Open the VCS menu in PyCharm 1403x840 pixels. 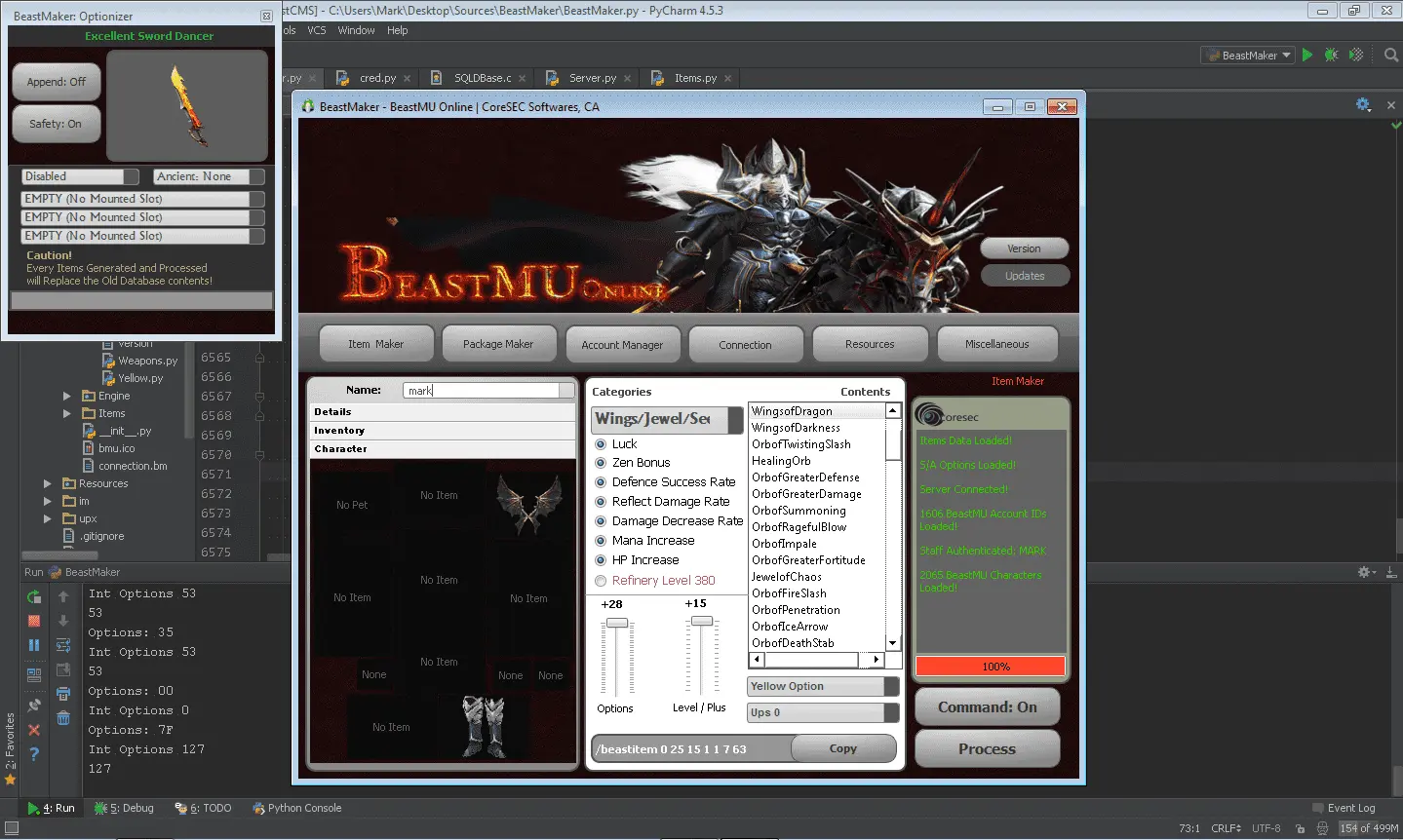[317, 30]
